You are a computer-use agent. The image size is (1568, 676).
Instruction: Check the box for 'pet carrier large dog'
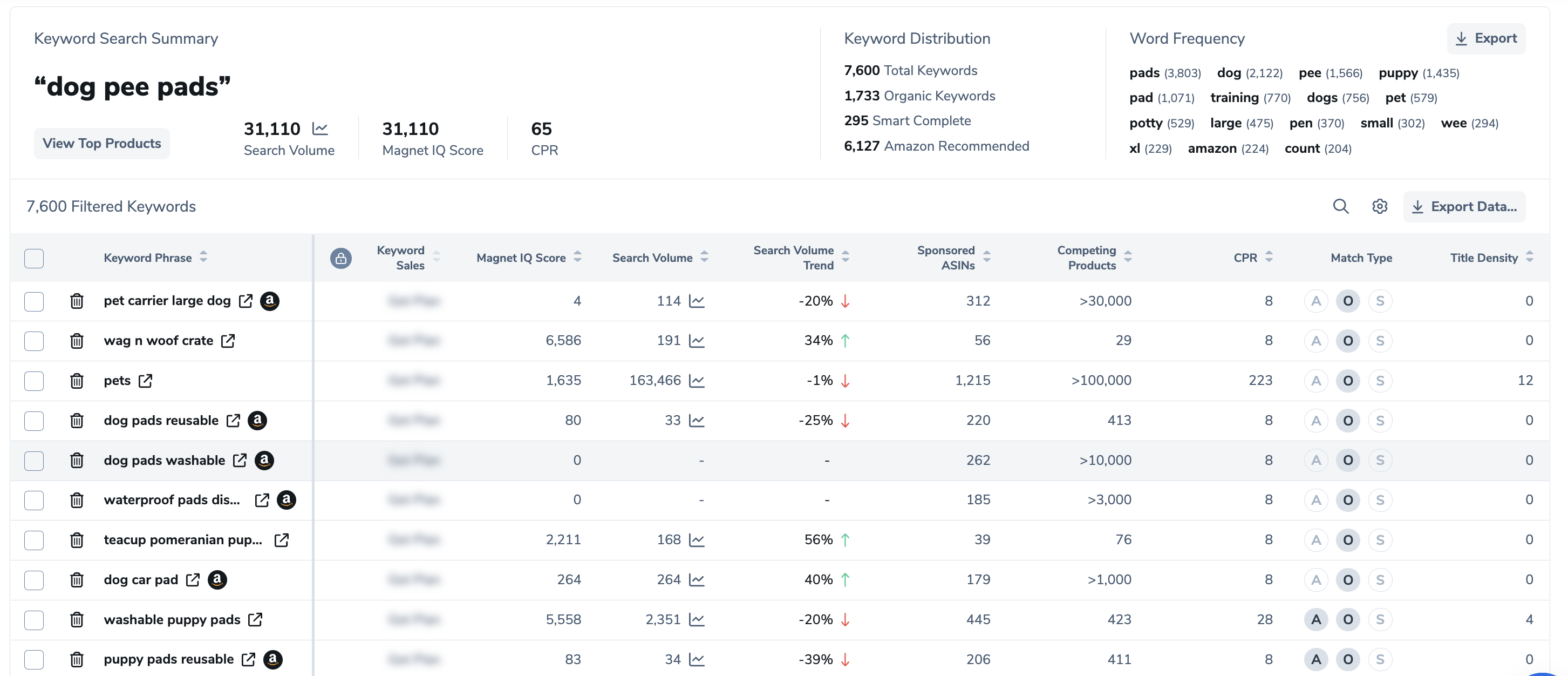pos(34,301)
